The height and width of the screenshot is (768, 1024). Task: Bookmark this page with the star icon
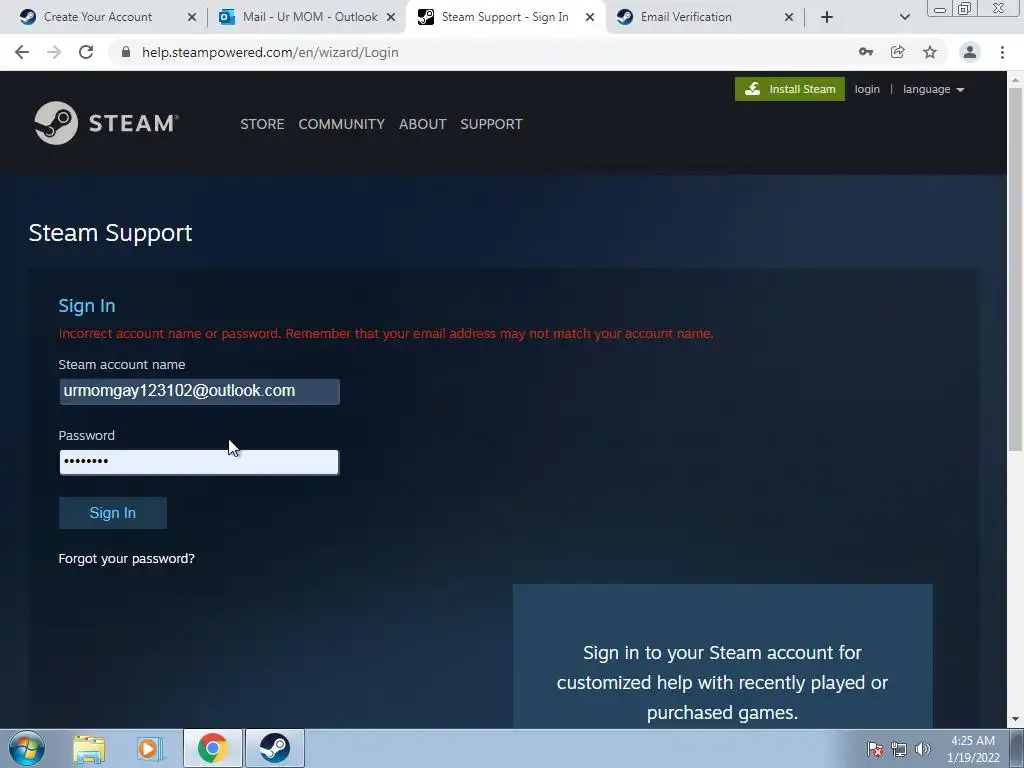tap(930, 52)
